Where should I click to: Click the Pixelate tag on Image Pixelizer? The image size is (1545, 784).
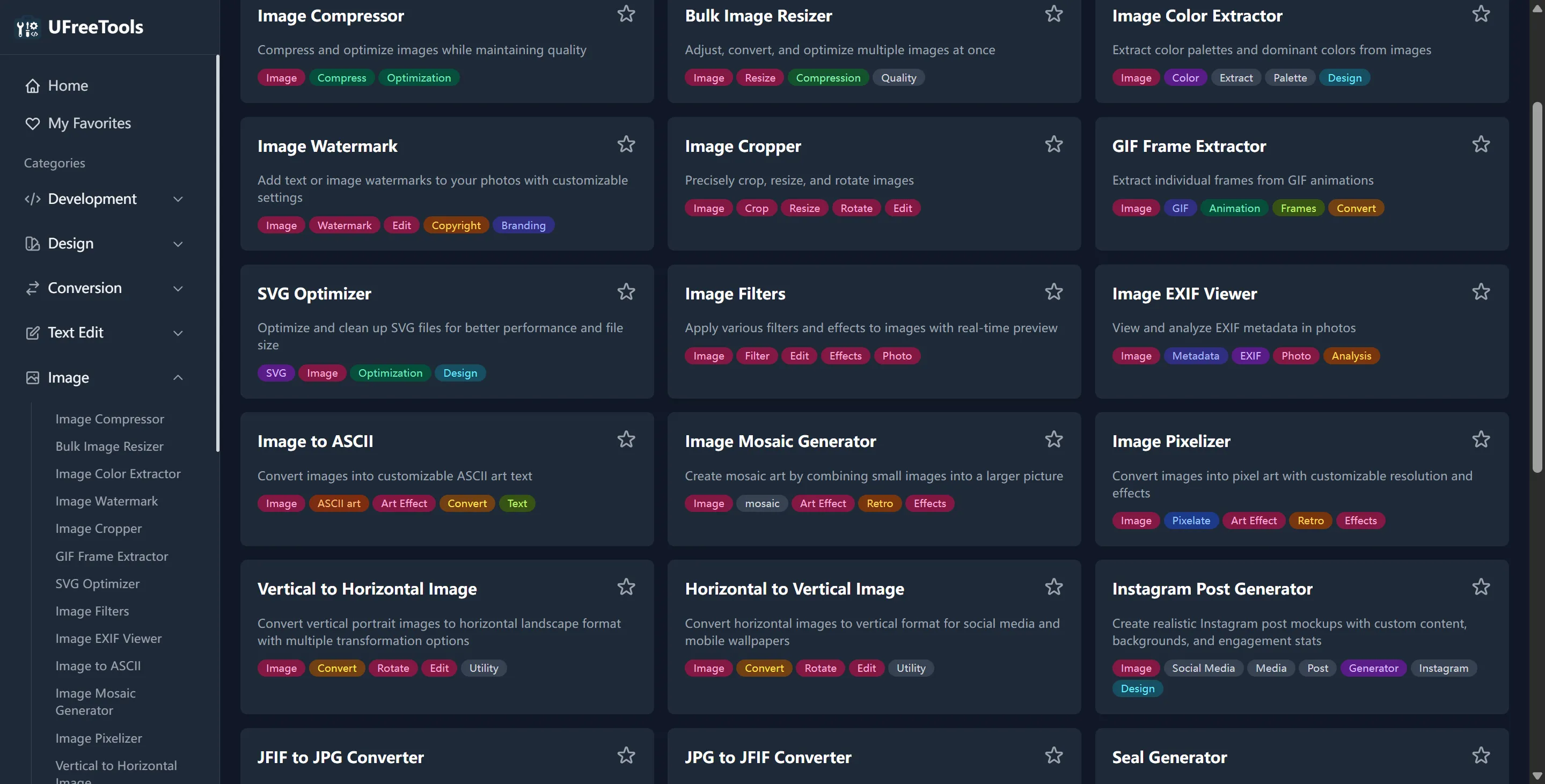1190,521
